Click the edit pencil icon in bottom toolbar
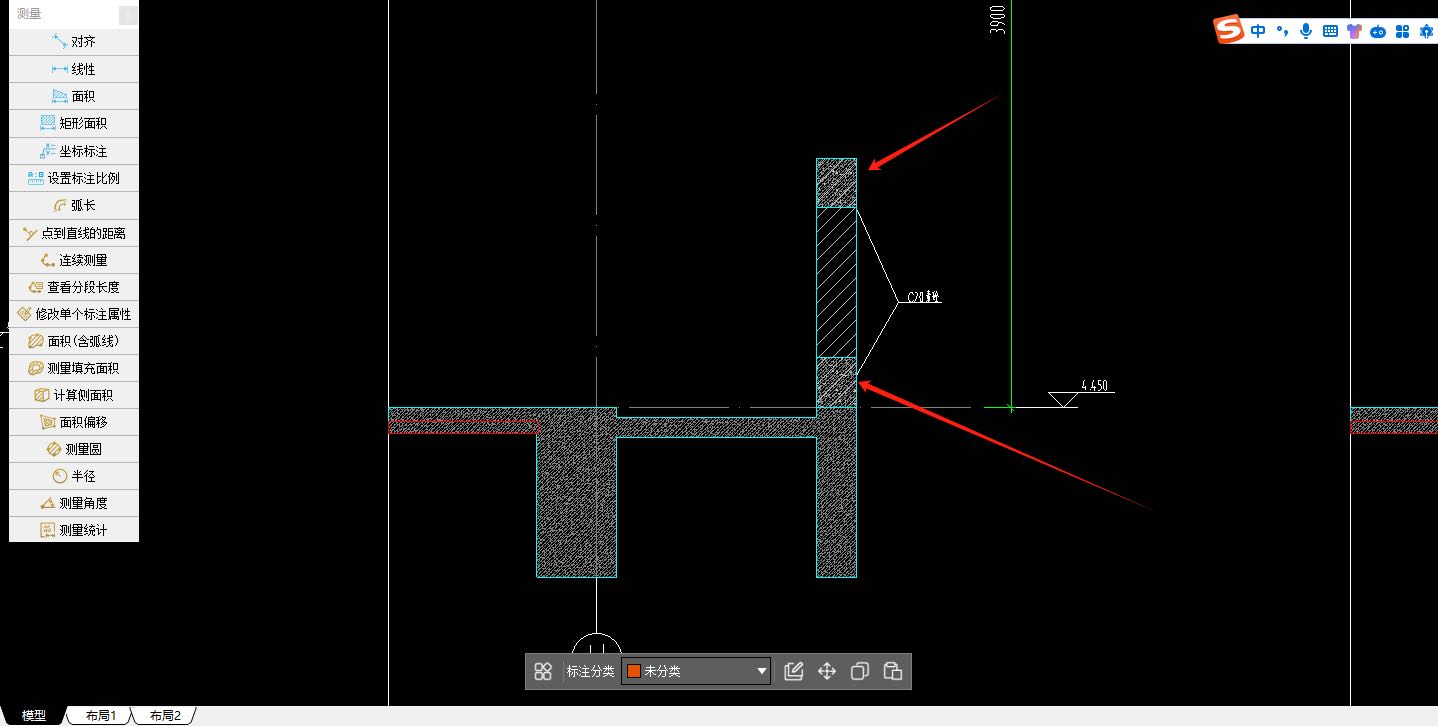1438x726 pixels. 794,671
